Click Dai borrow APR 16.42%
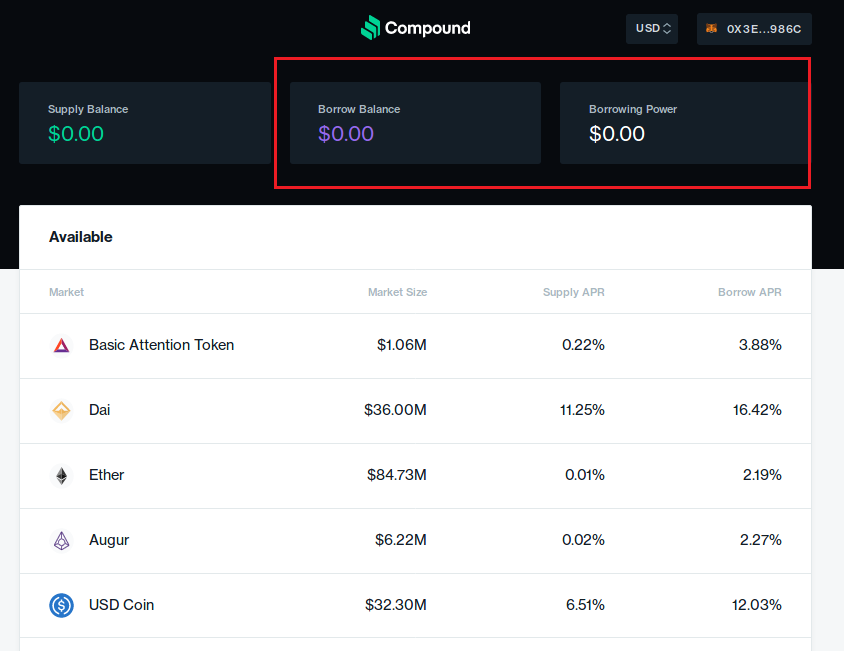This screenshot has width=844, height=656. click(x=757, y=410)
